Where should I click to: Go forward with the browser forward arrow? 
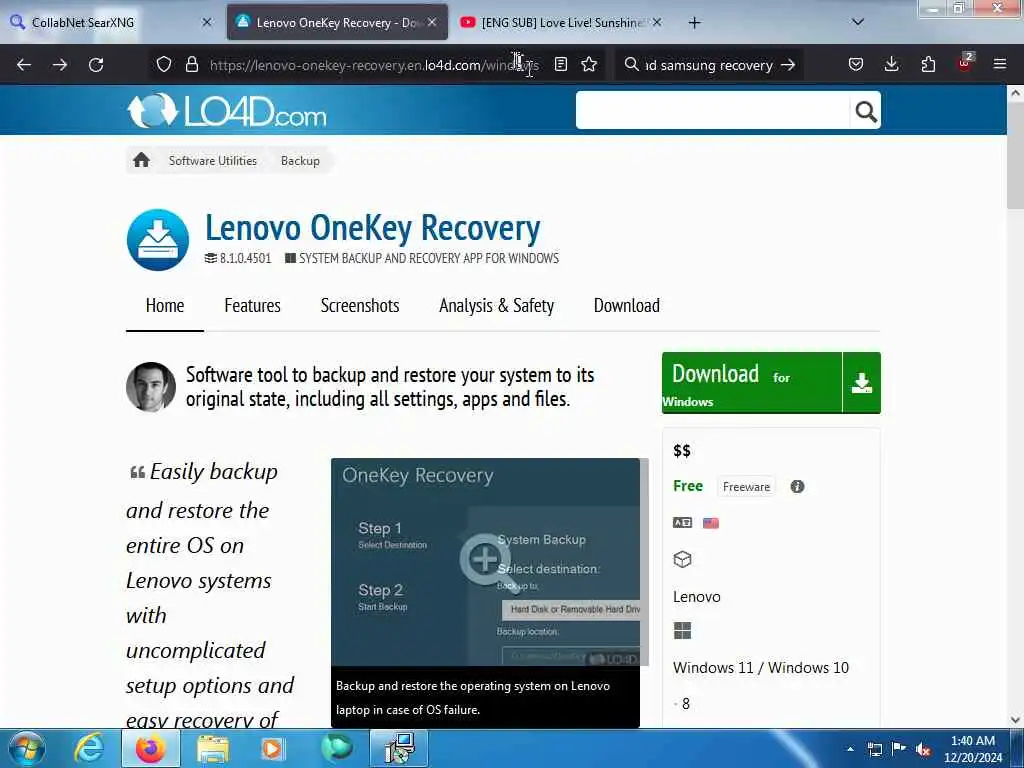[60, 65]
